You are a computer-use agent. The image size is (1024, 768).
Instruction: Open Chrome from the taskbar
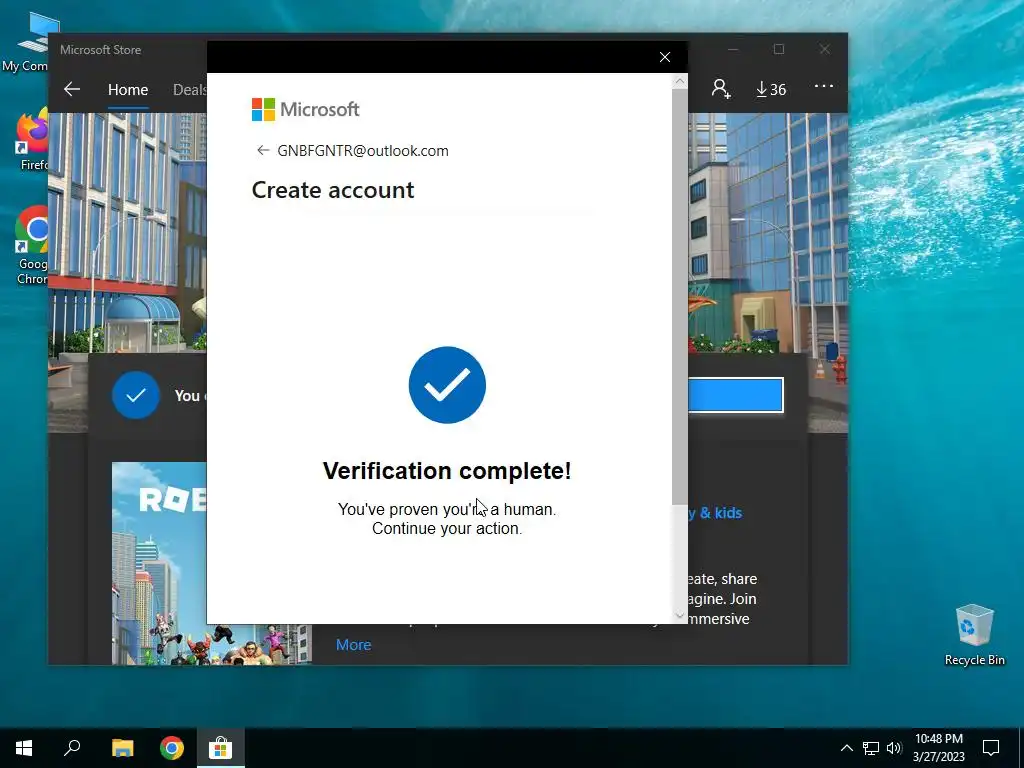click(172, 748)
